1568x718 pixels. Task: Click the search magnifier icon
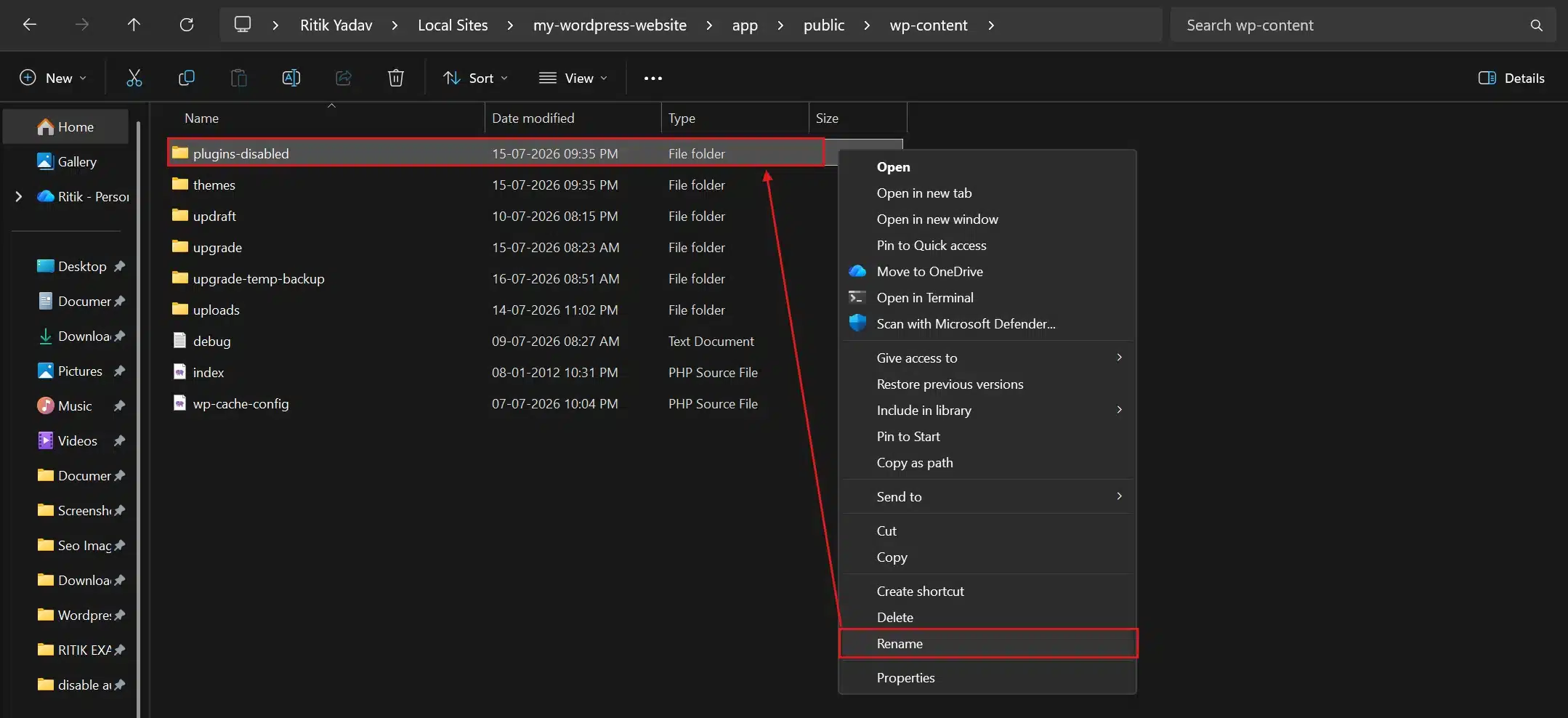[1536, 25]
